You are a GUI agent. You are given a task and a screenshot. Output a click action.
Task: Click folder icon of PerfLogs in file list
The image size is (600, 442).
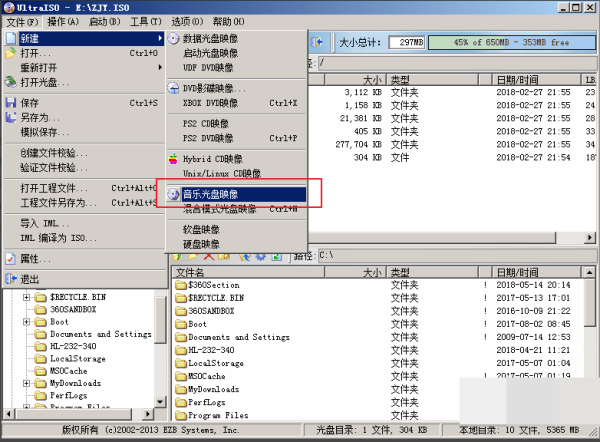click(181, 402)
